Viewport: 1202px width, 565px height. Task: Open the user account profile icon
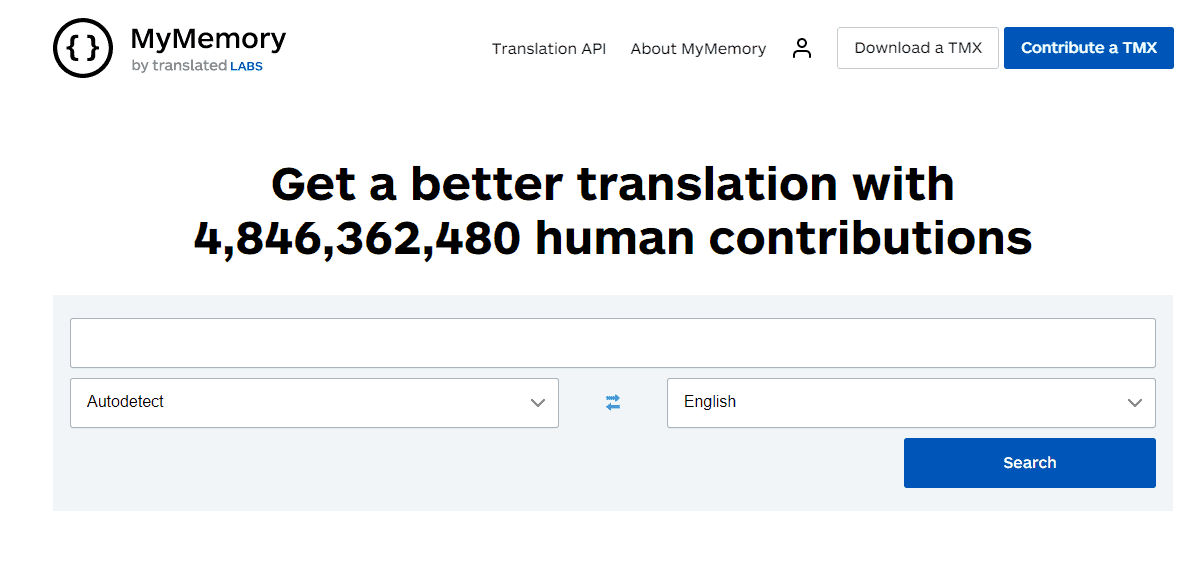(x=802, y=48)
